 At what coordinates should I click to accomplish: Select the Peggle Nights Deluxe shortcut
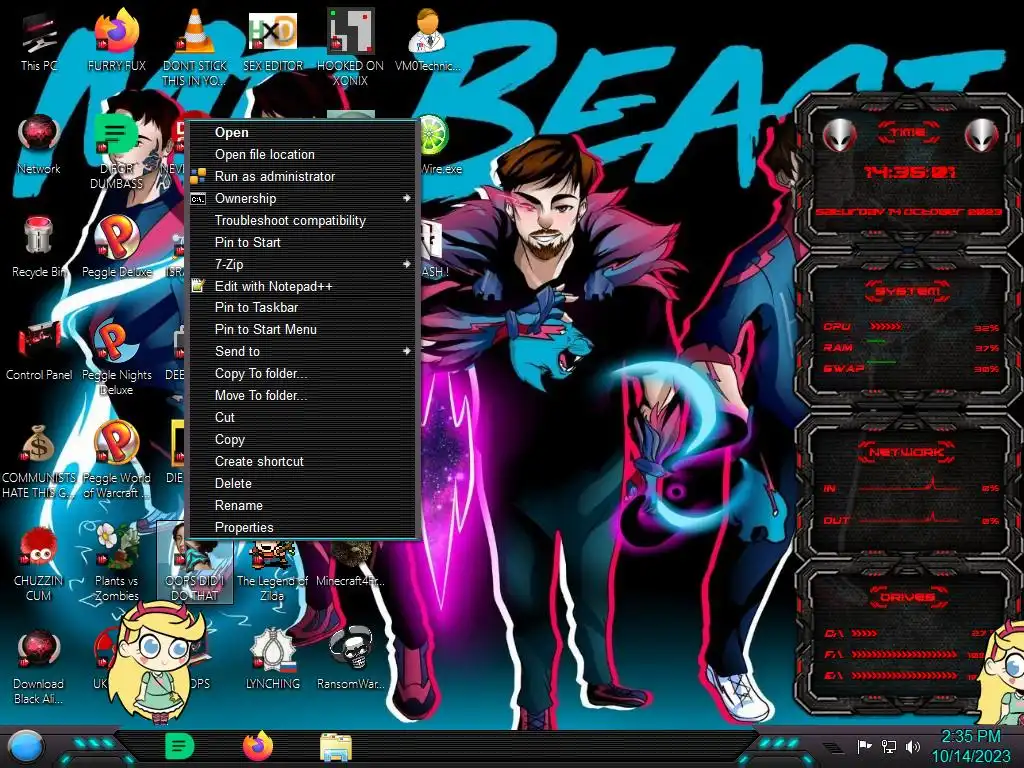coord(117,358)
